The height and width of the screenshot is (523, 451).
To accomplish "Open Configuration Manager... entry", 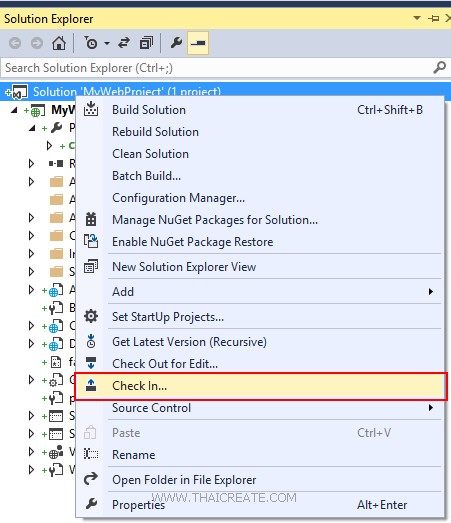I will (260, 198).
